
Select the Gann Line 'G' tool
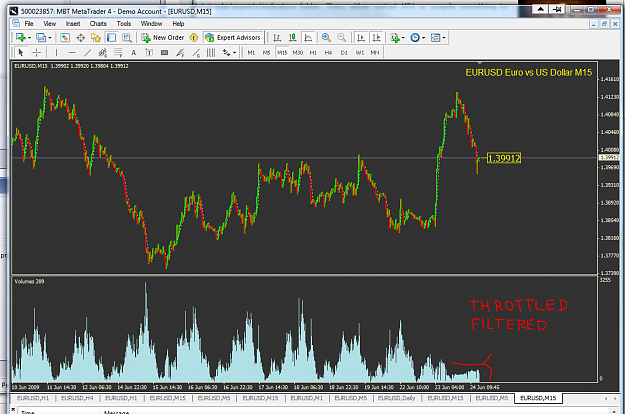(196, 52)
